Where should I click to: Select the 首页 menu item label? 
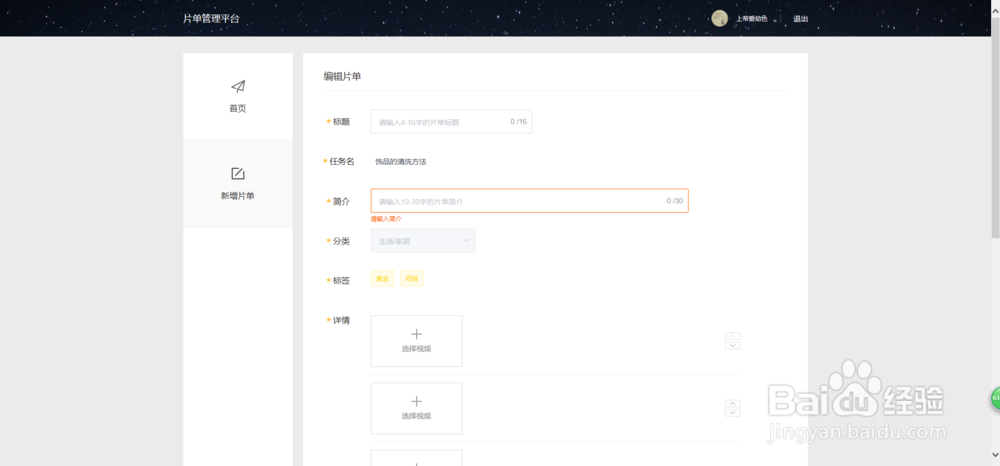click(x=237, y=108)
